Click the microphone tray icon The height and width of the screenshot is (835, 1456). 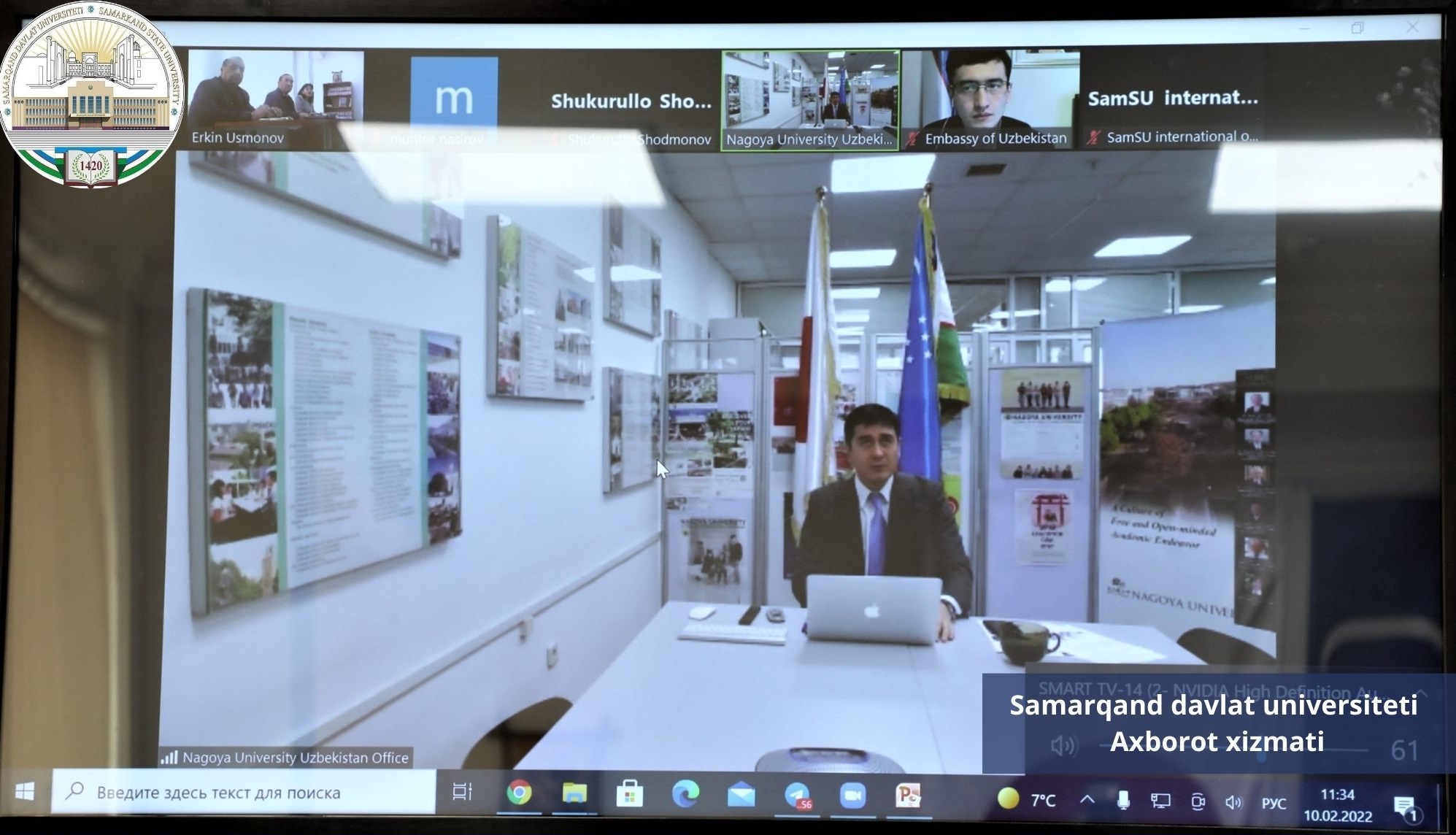1123,801
